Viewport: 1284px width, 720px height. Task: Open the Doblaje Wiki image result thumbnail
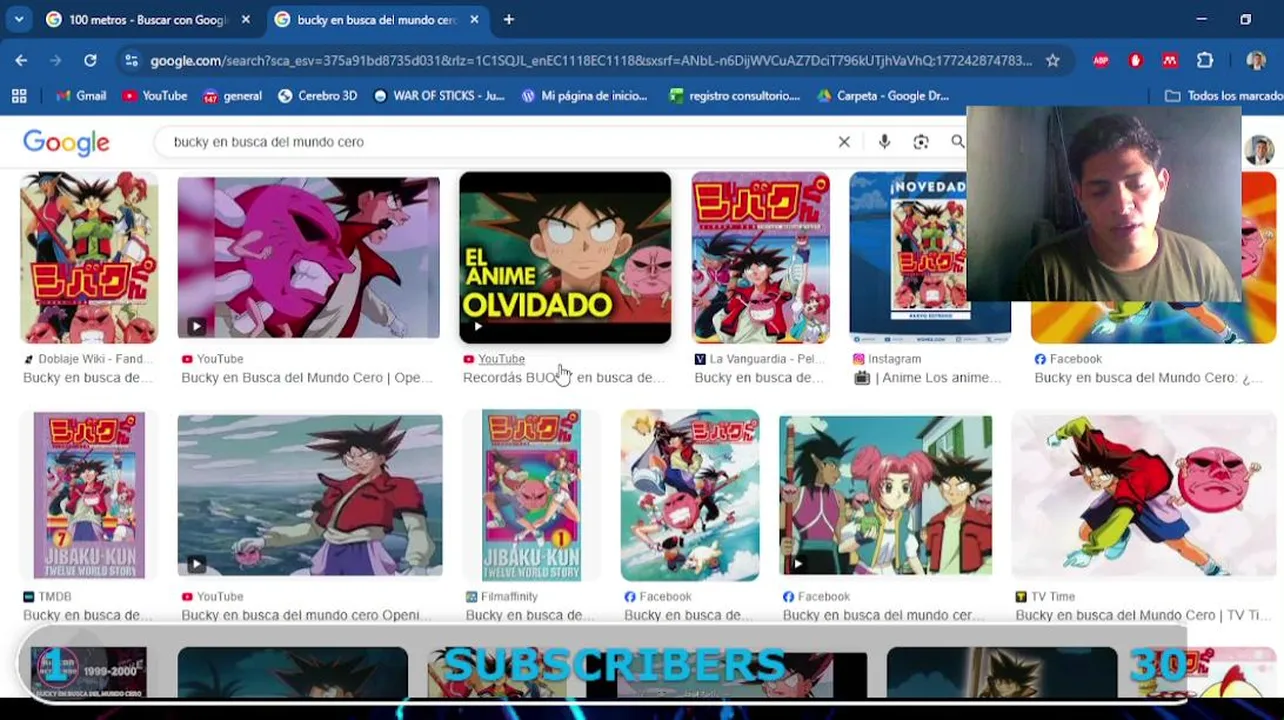(x=89, y=258)
